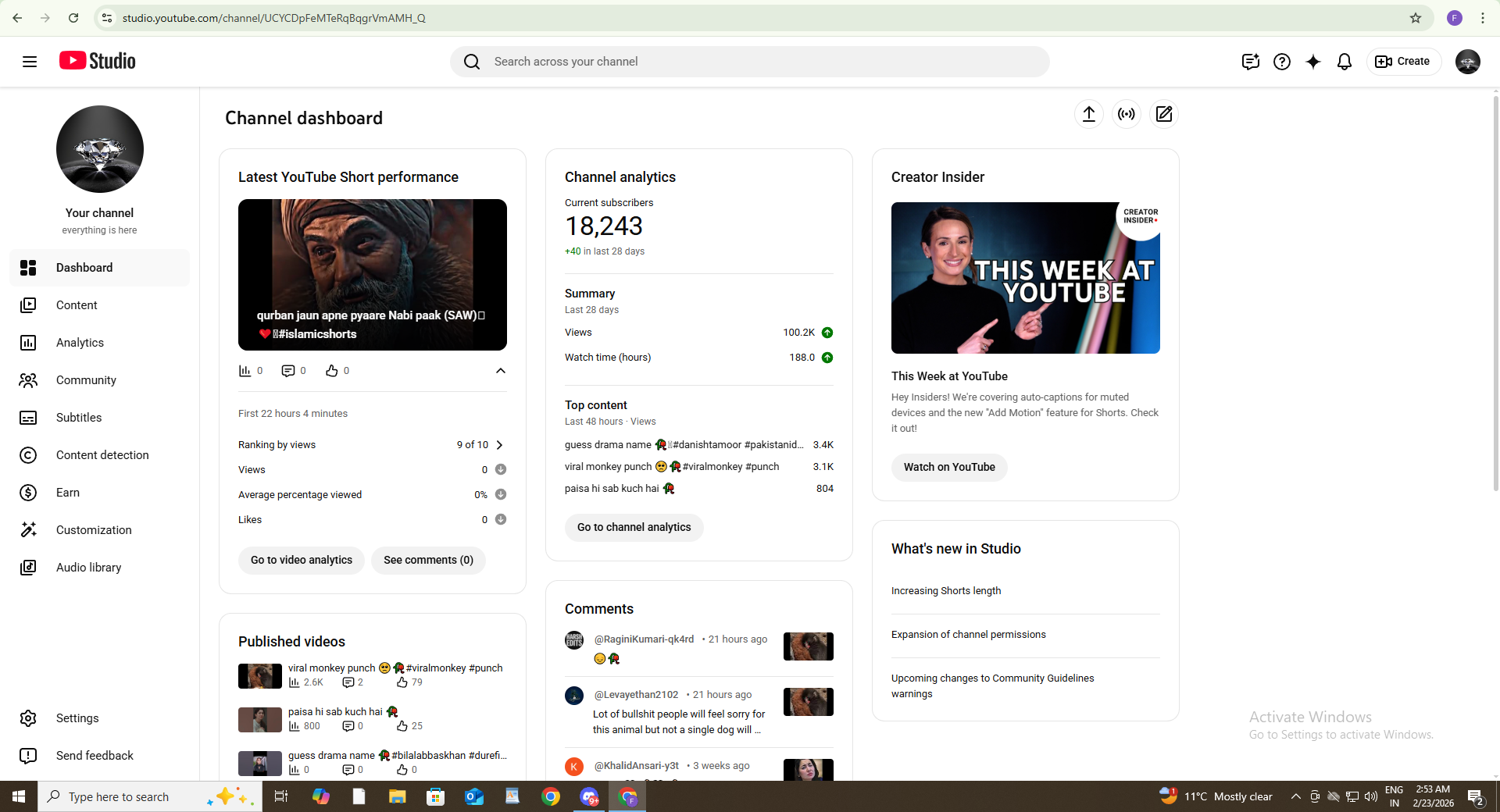This screenshot has height=812, width=1500.
Task: Open the notifications bell
Action: (1344, 62)
